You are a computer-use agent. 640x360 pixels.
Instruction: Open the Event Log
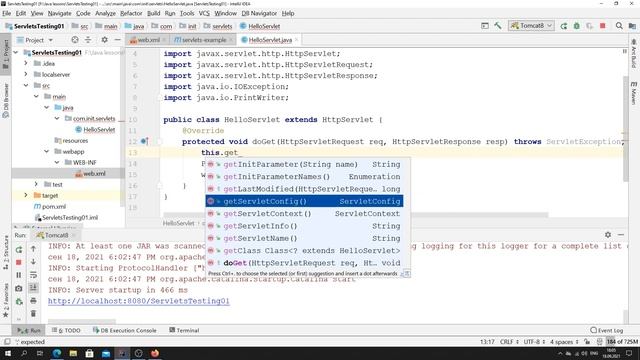607,330
